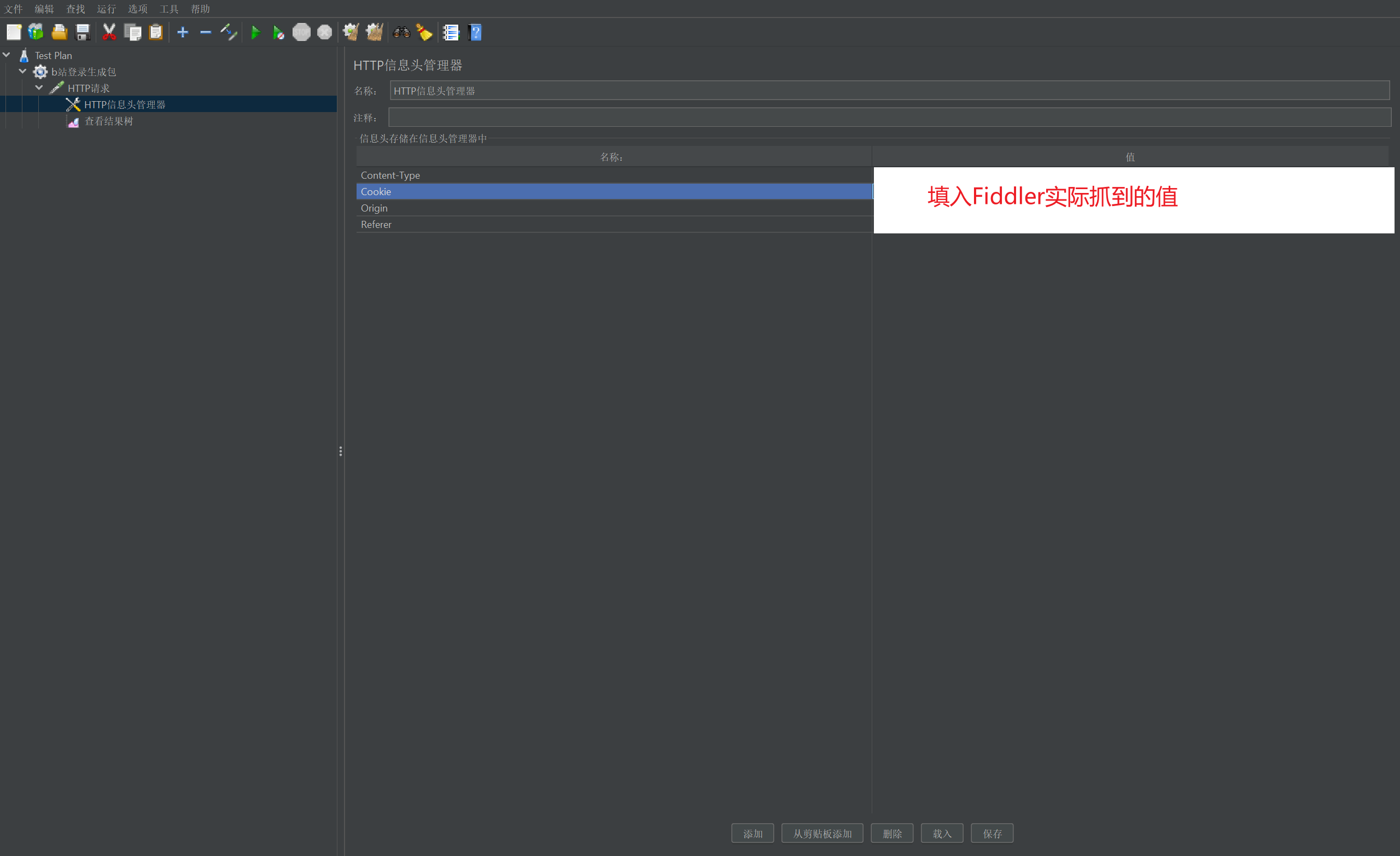
Task: Open the 运行 menu
Action: coord(106,9)
